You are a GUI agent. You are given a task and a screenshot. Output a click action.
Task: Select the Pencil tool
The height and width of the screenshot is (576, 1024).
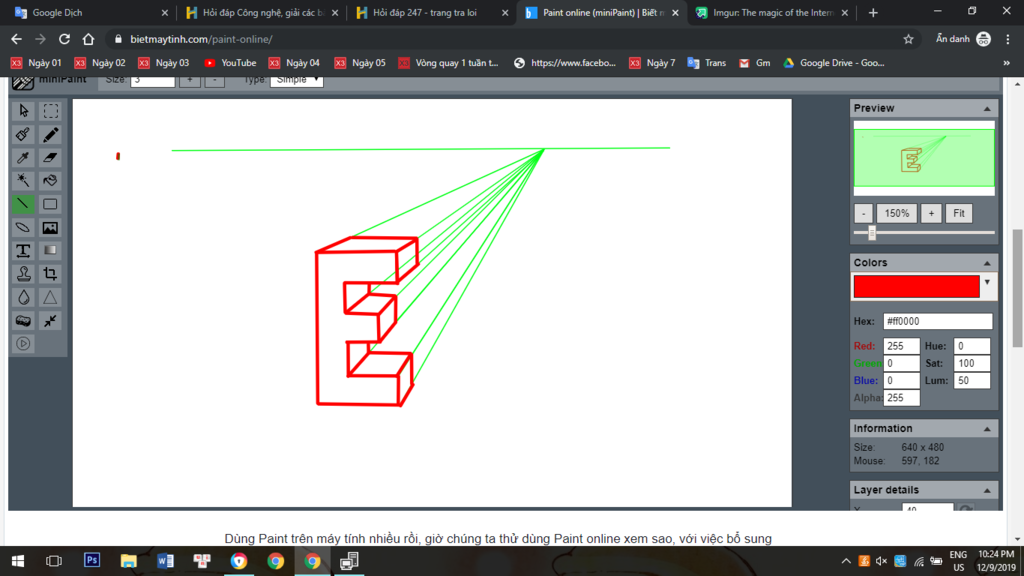[50, 135]
